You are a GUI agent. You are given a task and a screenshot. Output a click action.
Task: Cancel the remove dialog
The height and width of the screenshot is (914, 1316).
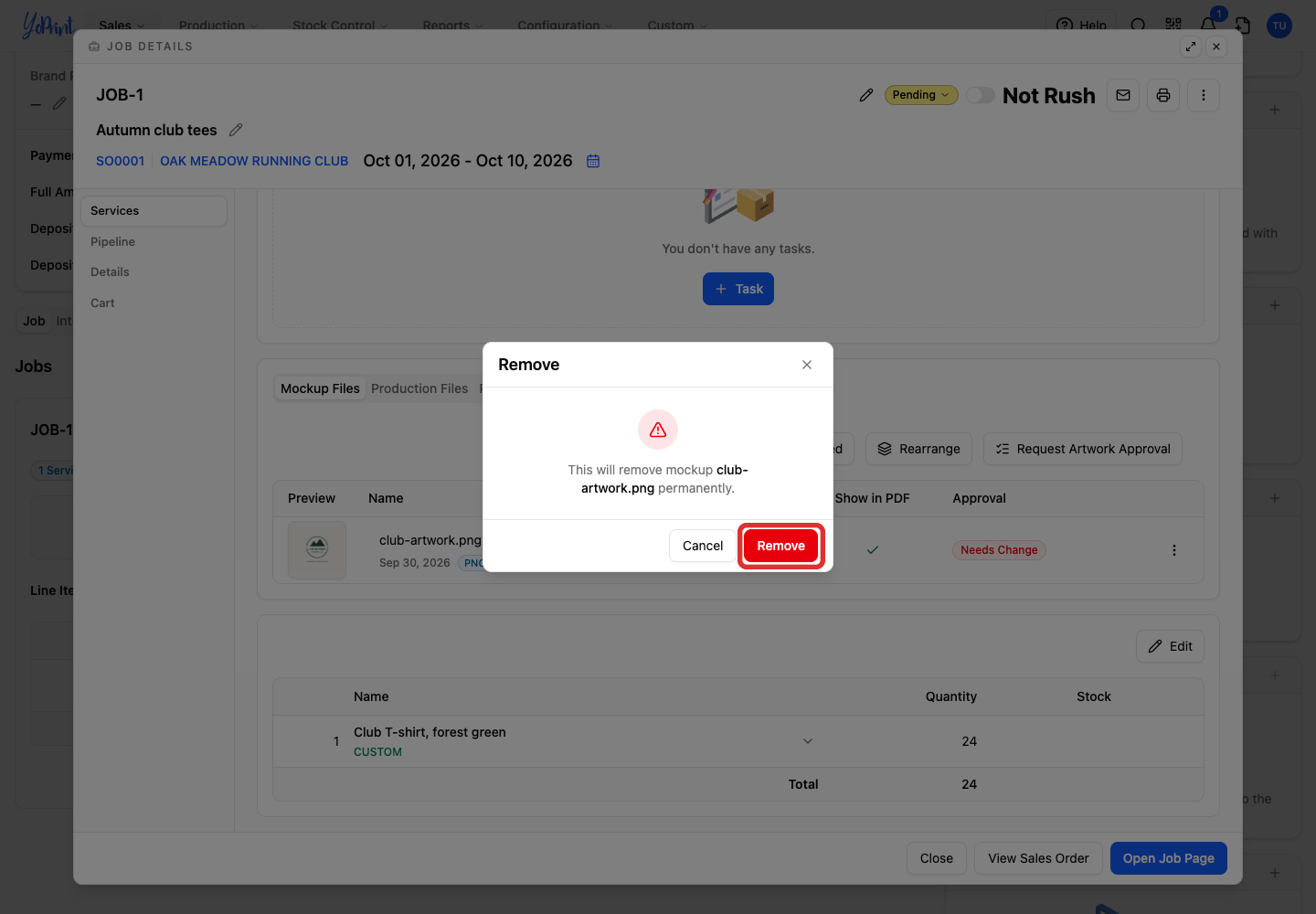[x=703, y=546]
